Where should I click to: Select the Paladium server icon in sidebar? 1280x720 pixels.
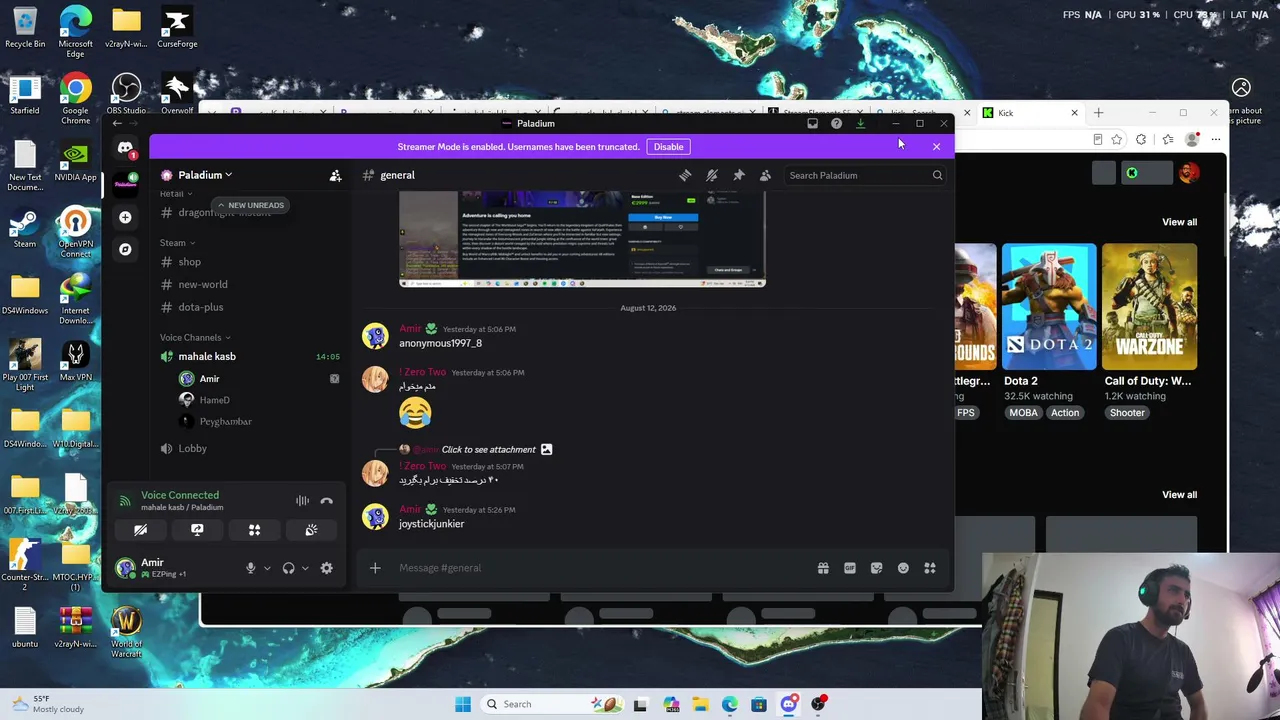pos(125,183)
